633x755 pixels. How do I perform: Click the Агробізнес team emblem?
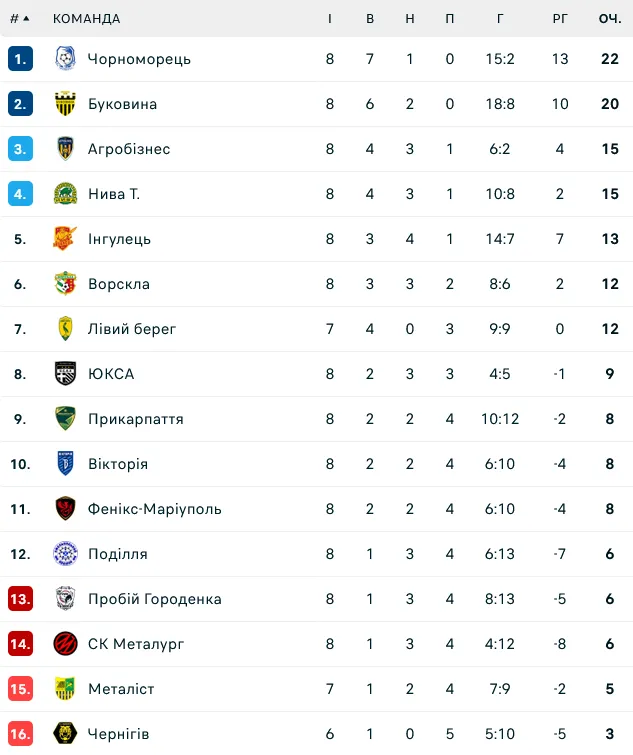pos(65,148)
